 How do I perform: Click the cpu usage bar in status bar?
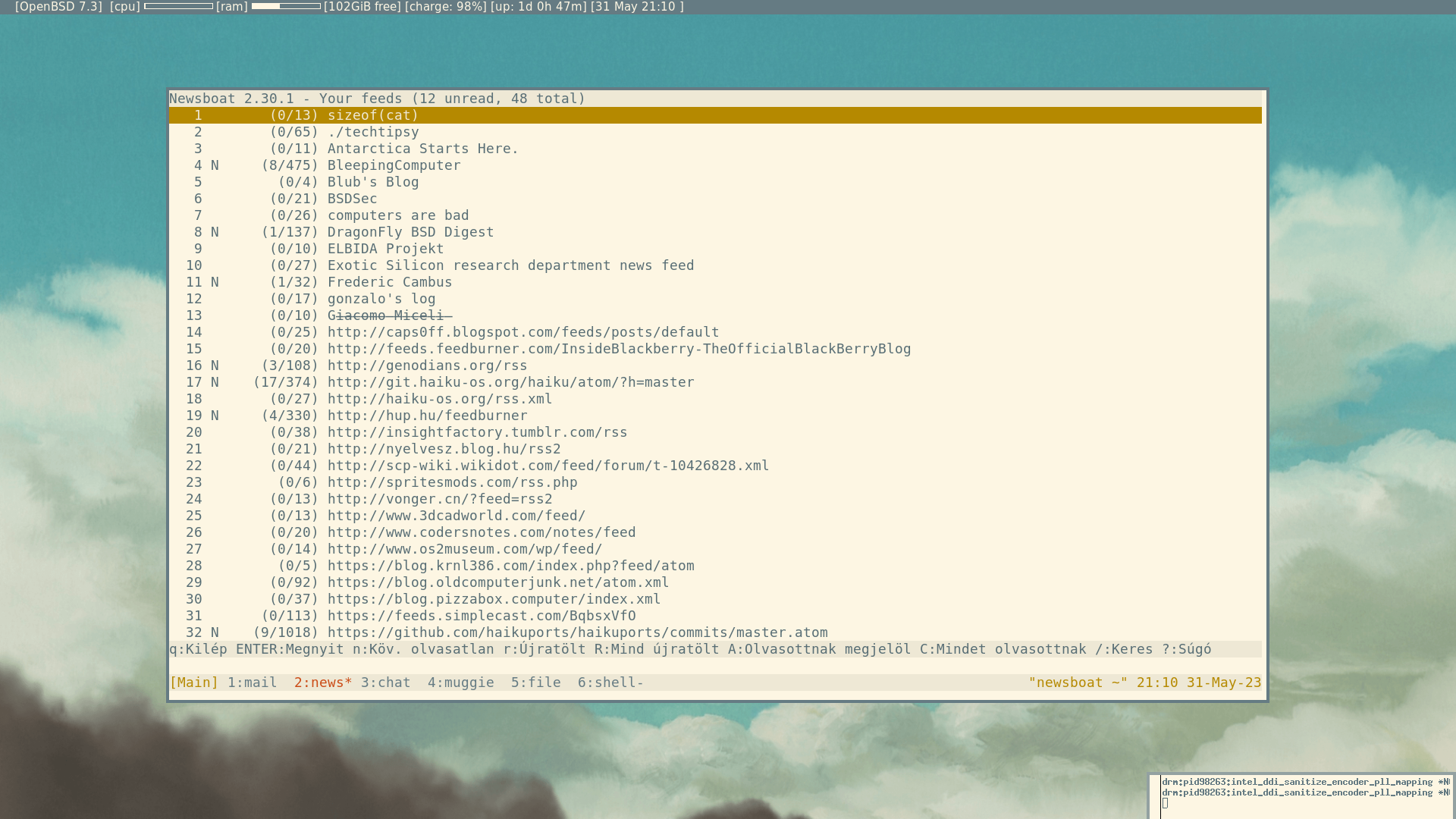pyautogui.click(x=178, y=7)
